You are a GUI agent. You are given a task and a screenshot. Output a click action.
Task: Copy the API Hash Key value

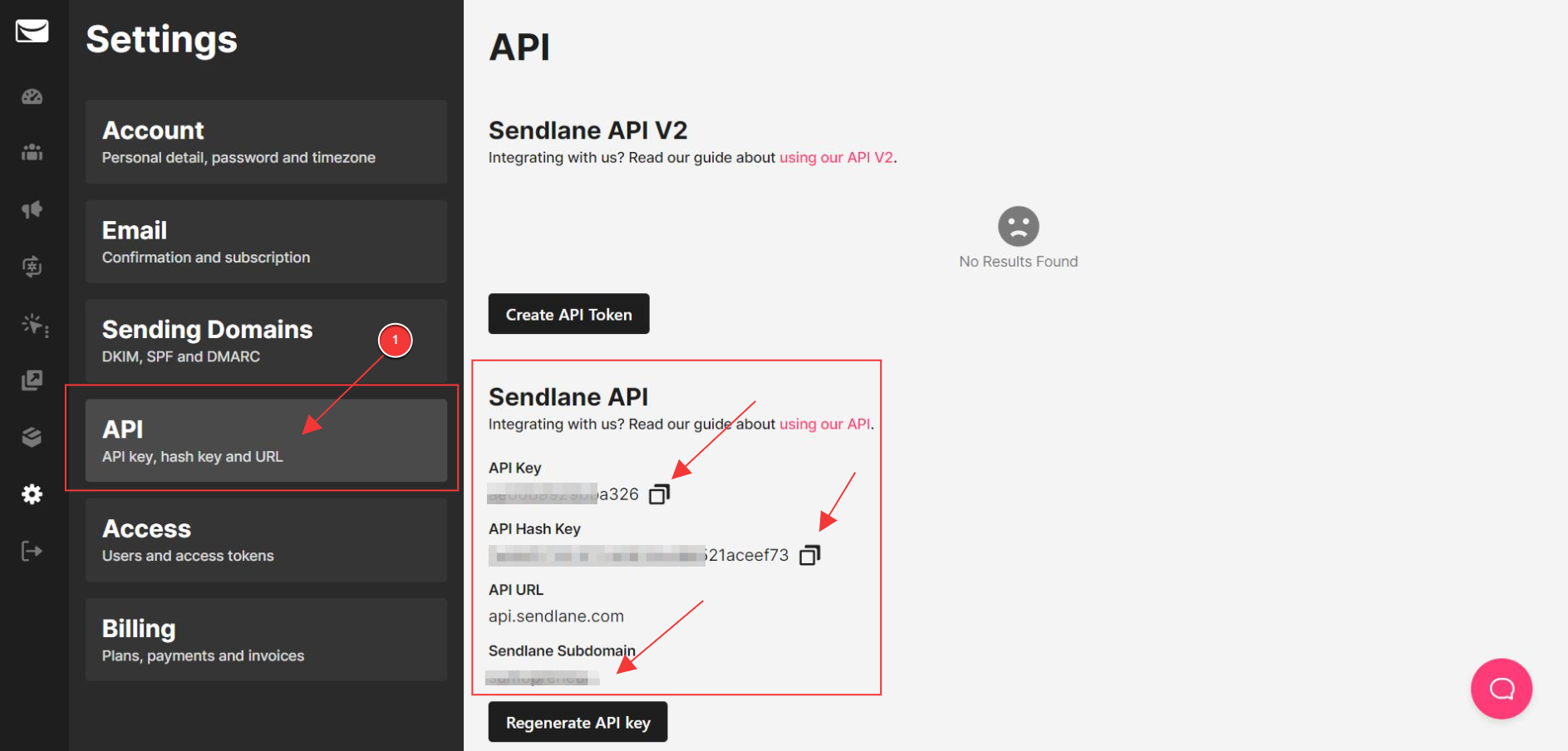tap(809, 555)
